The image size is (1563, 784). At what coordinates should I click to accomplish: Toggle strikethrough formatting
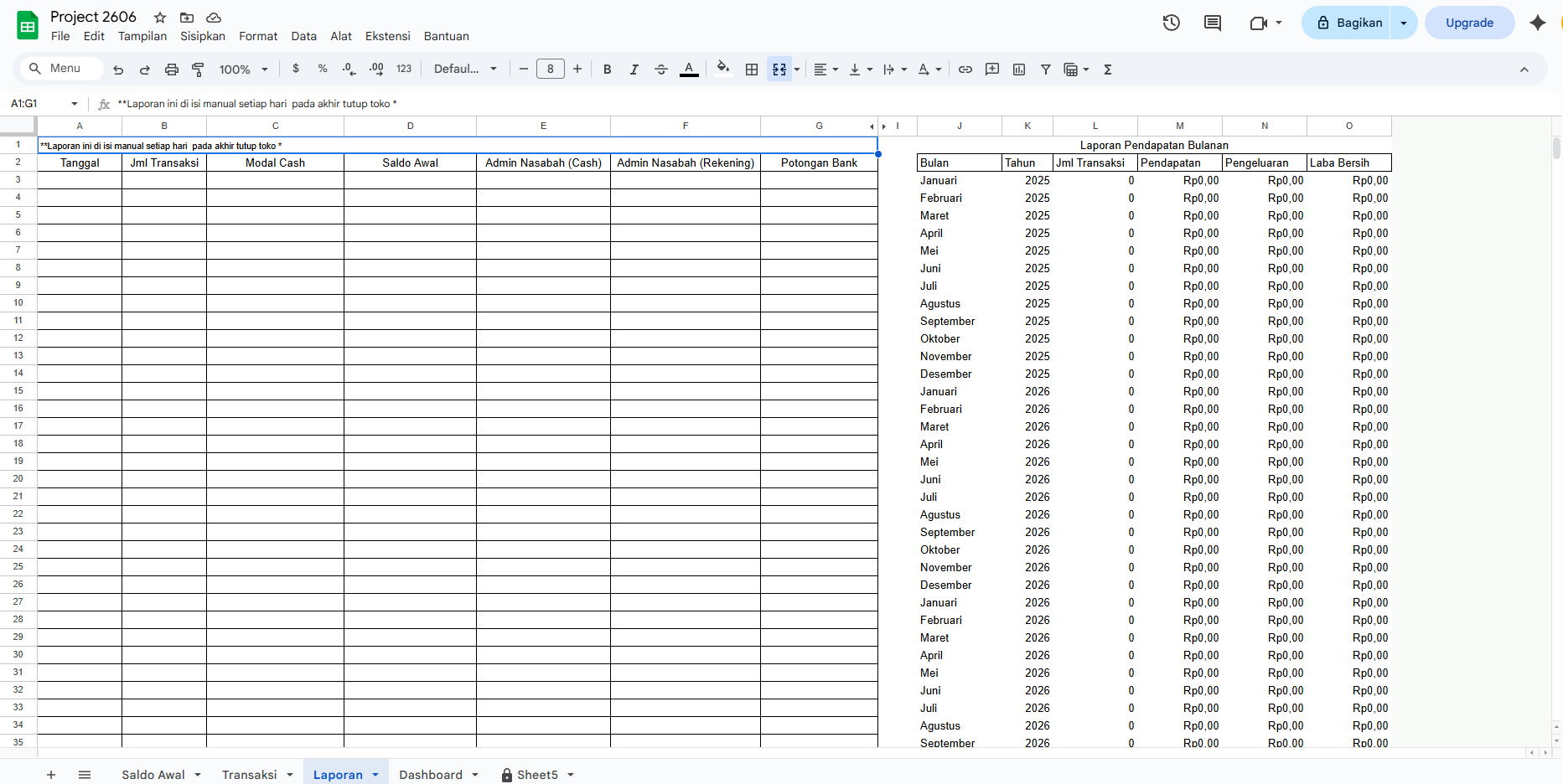[661, 70]
